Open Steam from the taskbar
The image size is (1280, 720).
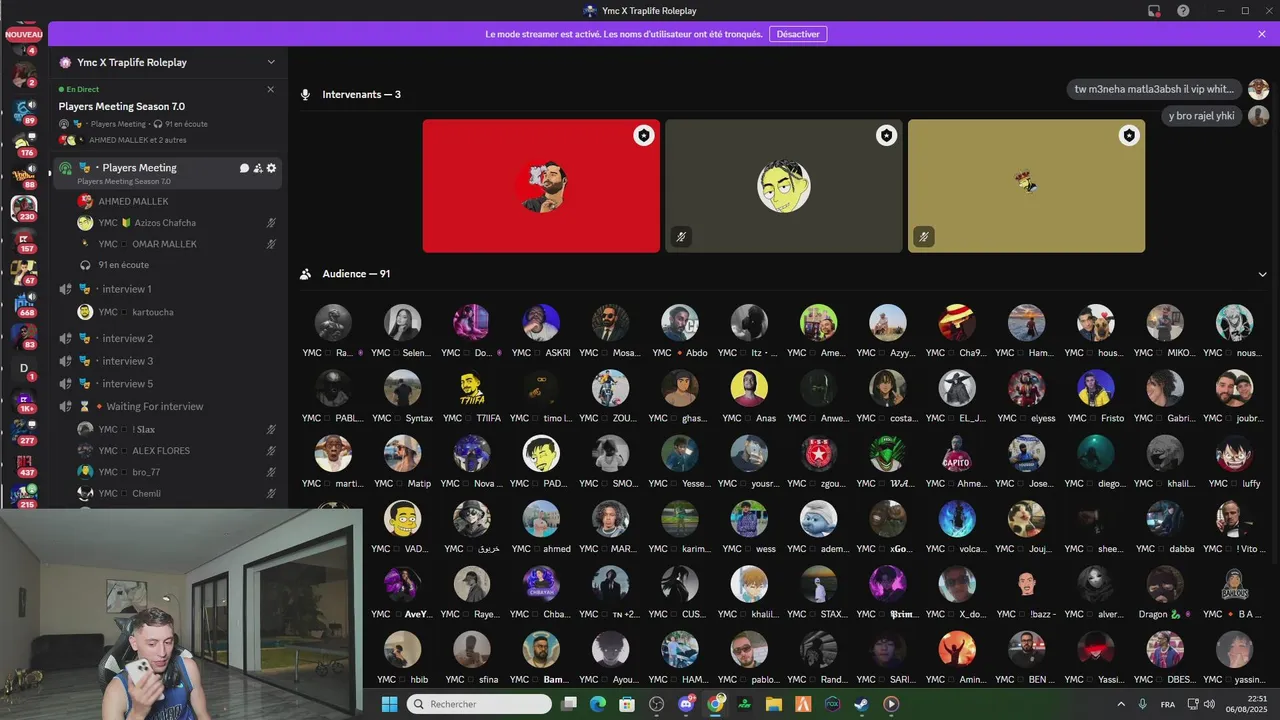(861, 704)
